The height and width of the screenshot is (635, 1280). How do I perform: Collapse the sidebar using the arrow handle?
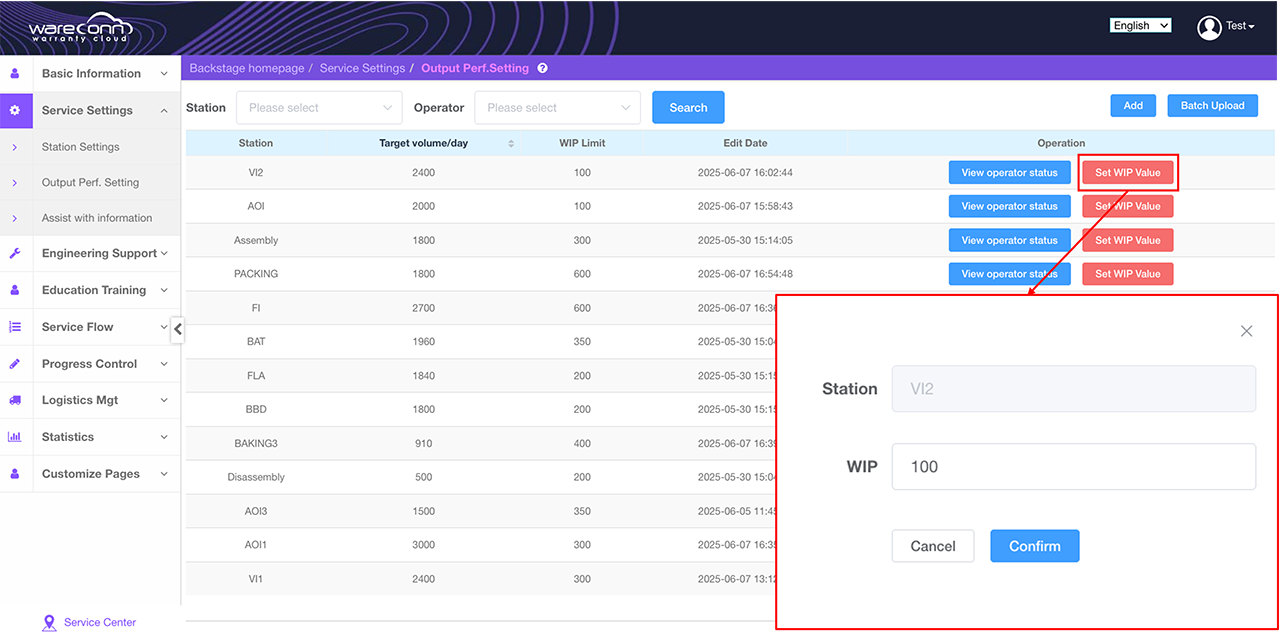coord(177,329)
